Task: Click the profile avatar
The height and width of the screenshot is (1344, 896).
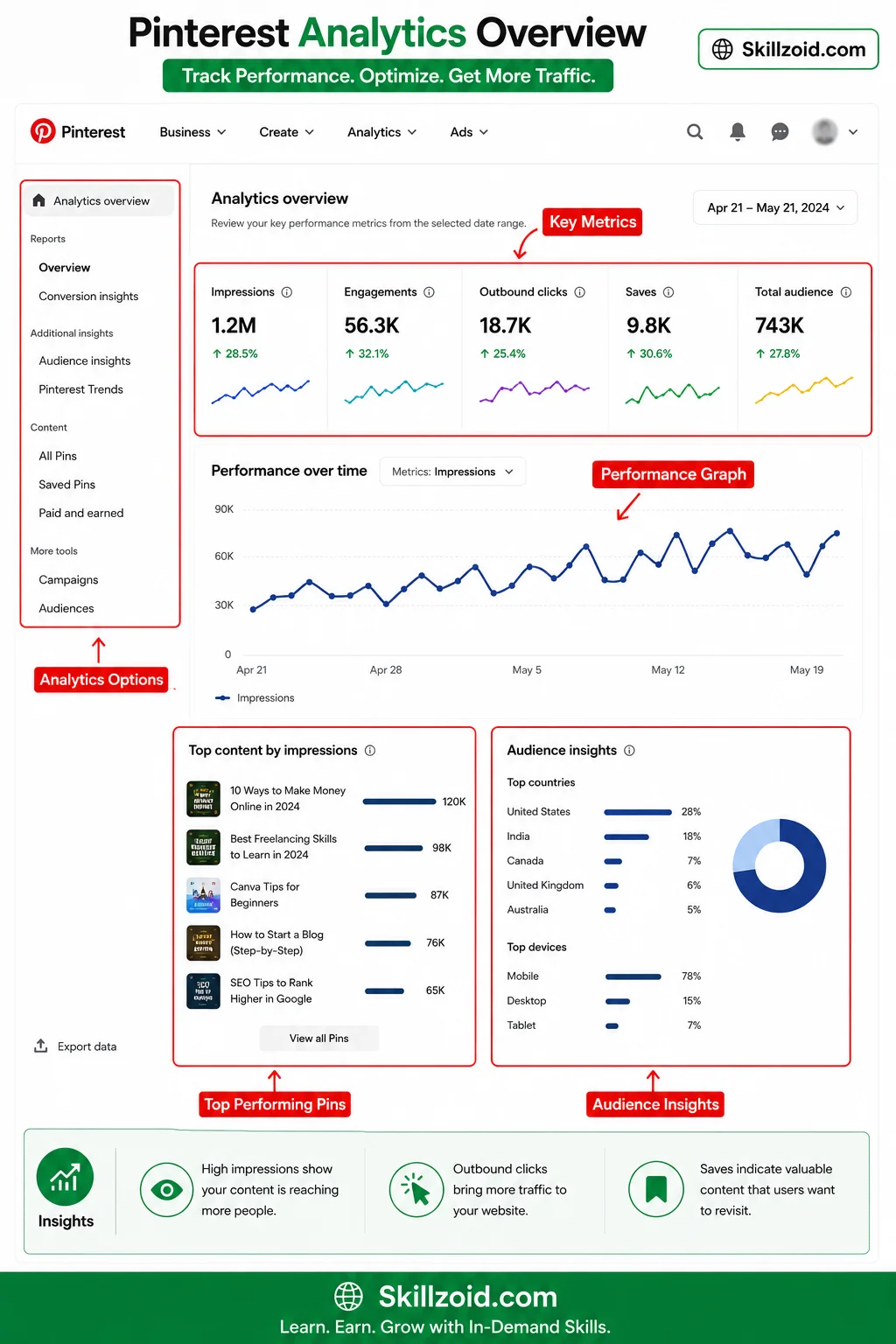Action: 824,132
